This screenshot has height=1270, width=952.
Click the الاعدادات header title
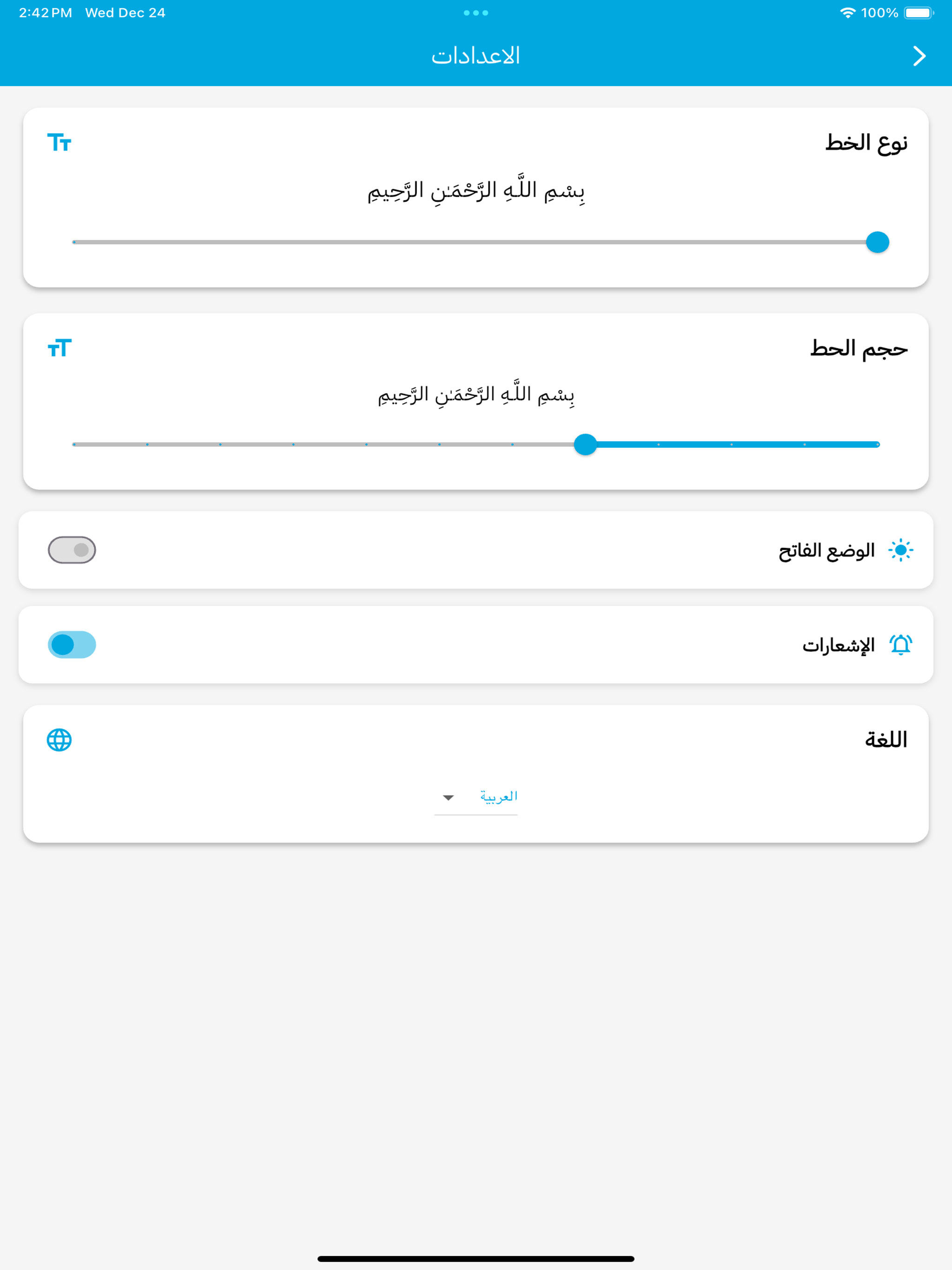[476, 56]
